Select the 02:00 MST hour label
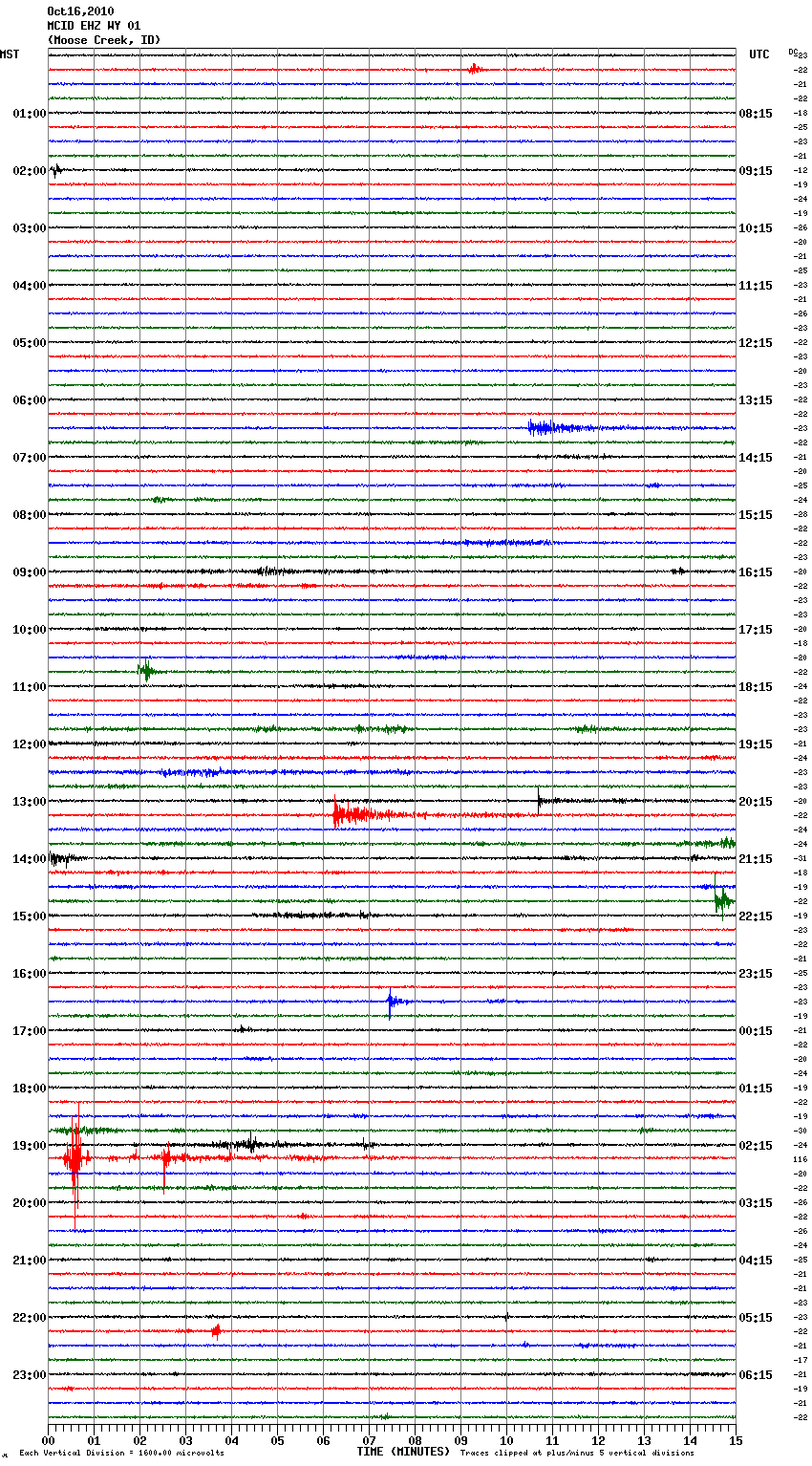812x1466 pixels. point(30,171)
